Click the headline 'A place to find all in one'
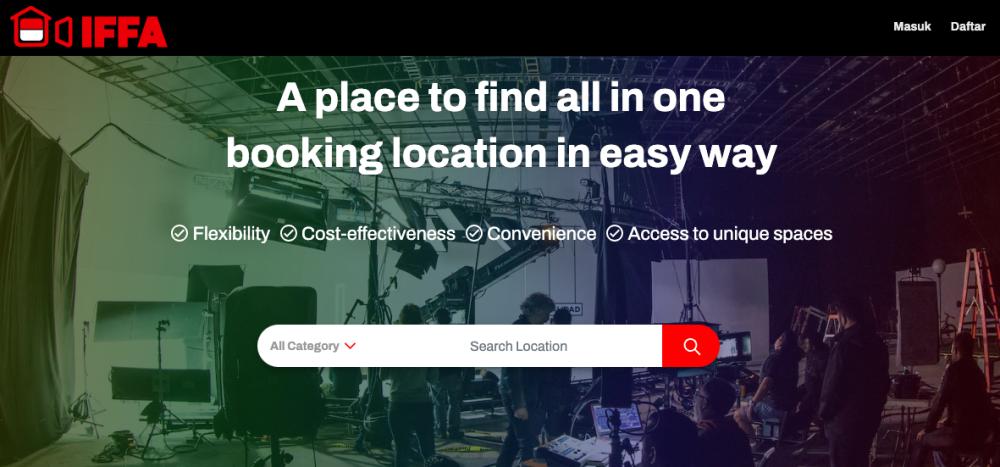The height and width of the screenshot is (467, 1000). (501, 98)
